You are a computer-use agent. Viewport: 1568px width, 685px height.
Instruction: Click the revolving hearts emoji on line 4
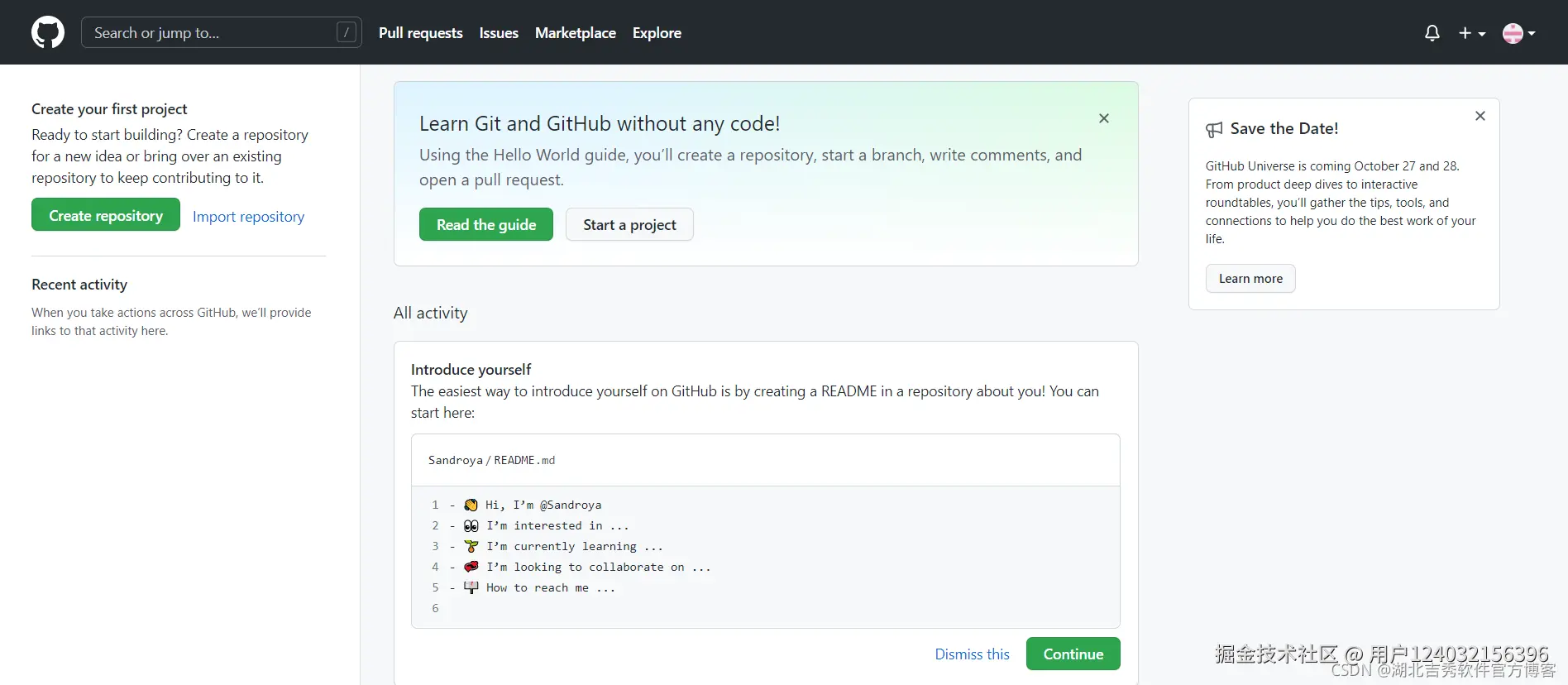point(471,567)
